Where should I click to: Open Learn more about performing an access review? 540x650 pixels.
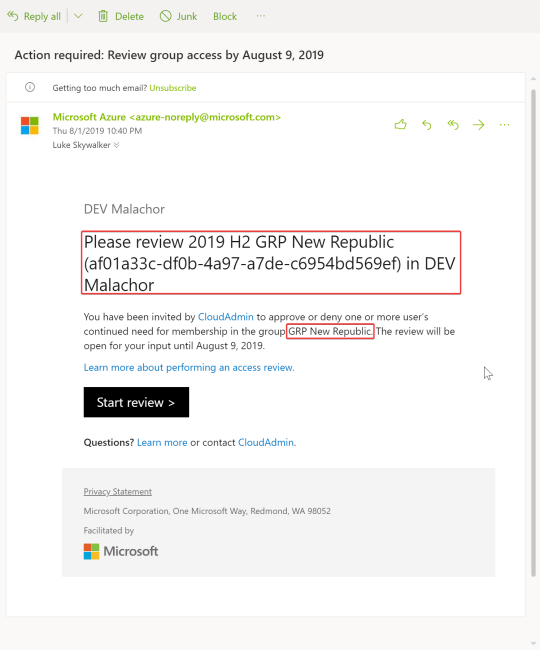[189, 367]
